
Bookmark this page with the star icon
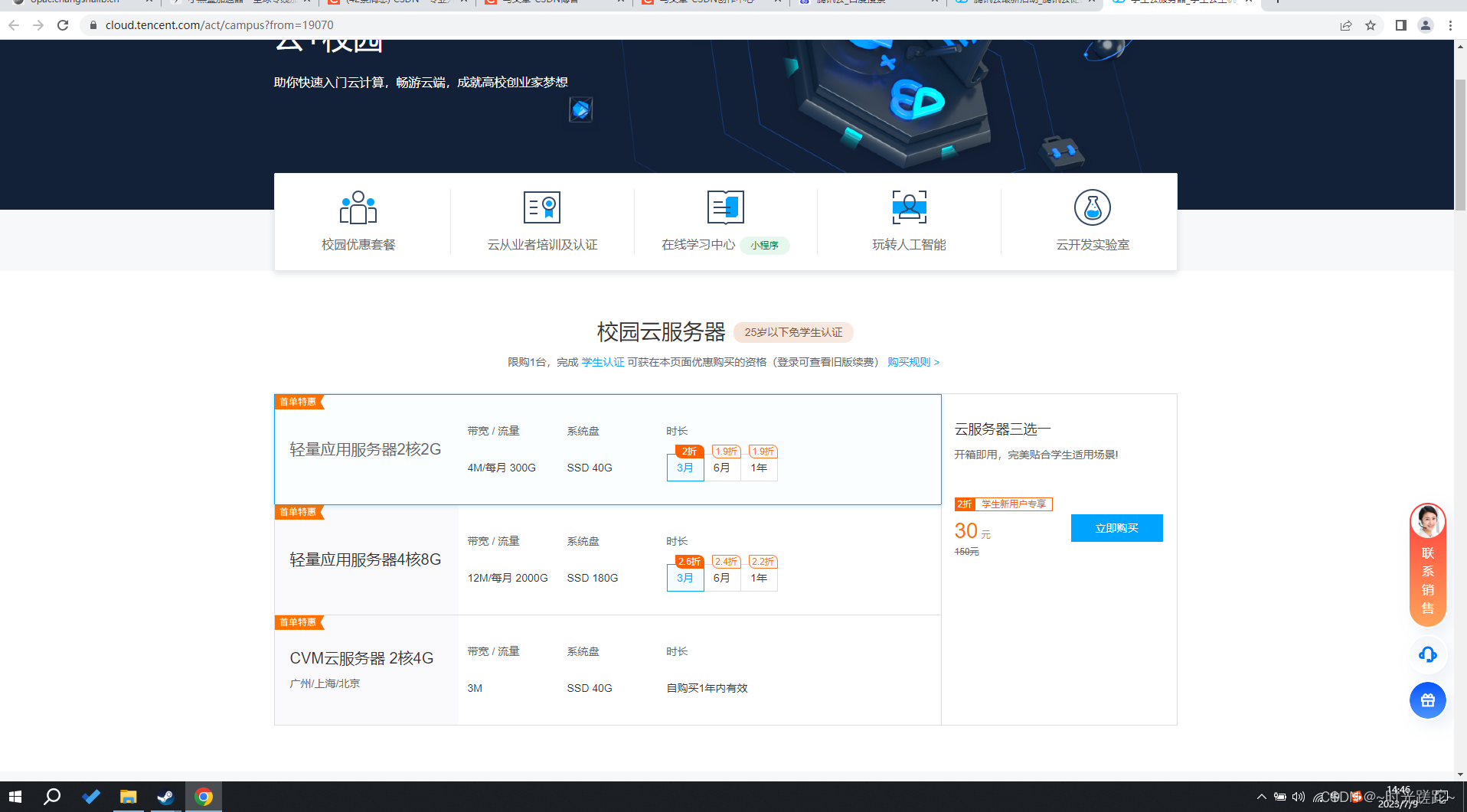click(1371, 25)
